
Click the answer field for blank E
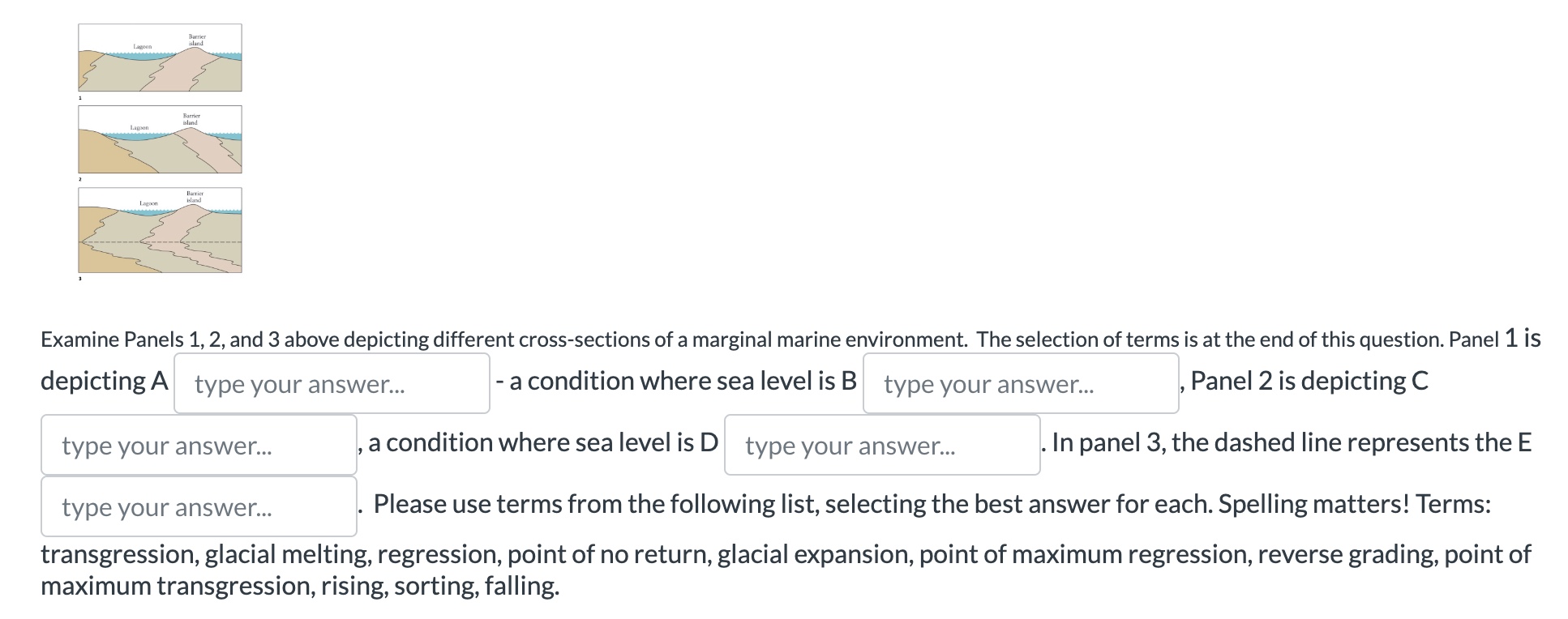198,506
